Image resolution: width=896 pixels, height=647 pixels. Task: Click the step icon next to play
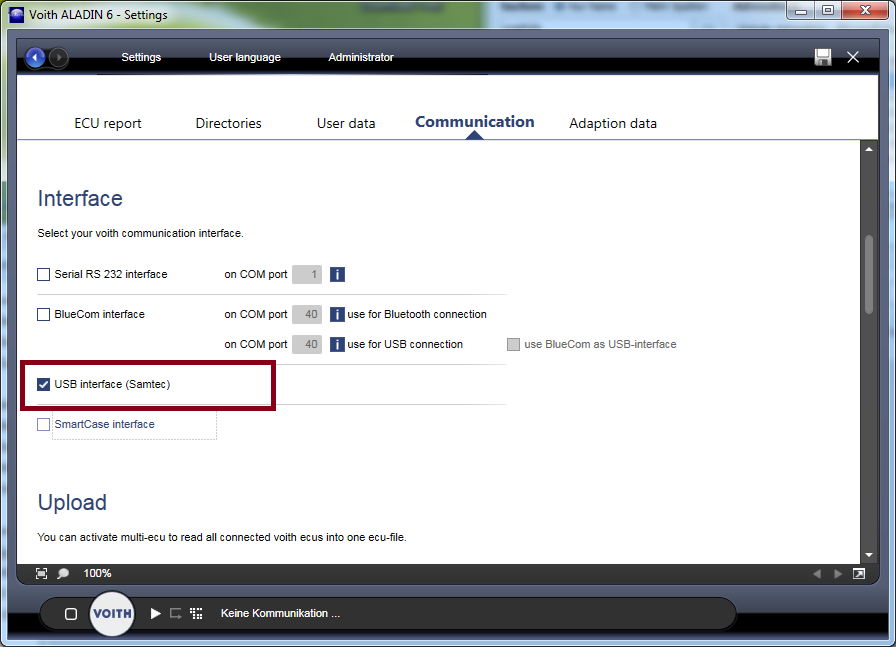click(175, 614)
